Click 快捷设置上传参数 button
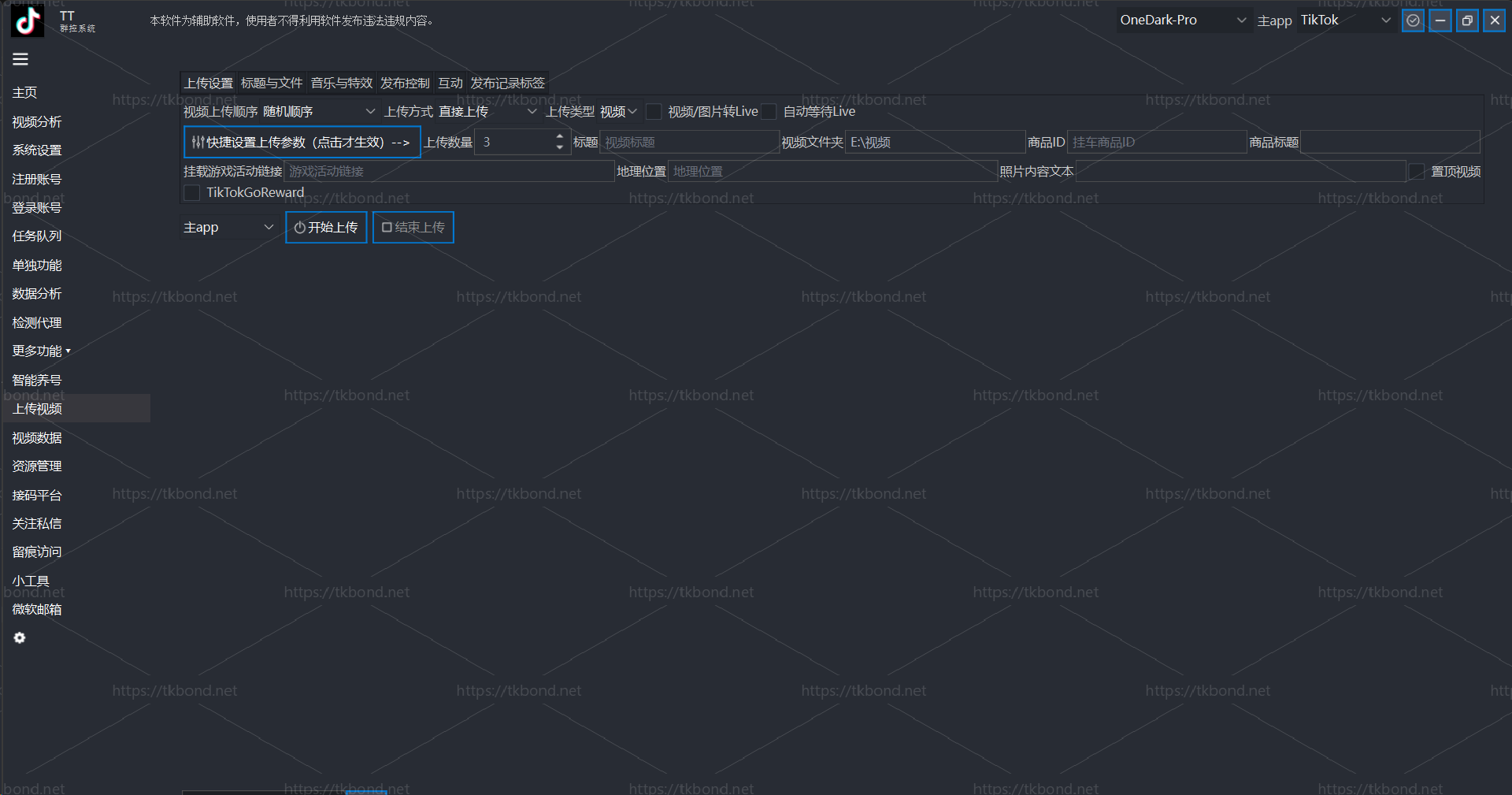This screenshot has height=795, width=1512. coord(302,143)
